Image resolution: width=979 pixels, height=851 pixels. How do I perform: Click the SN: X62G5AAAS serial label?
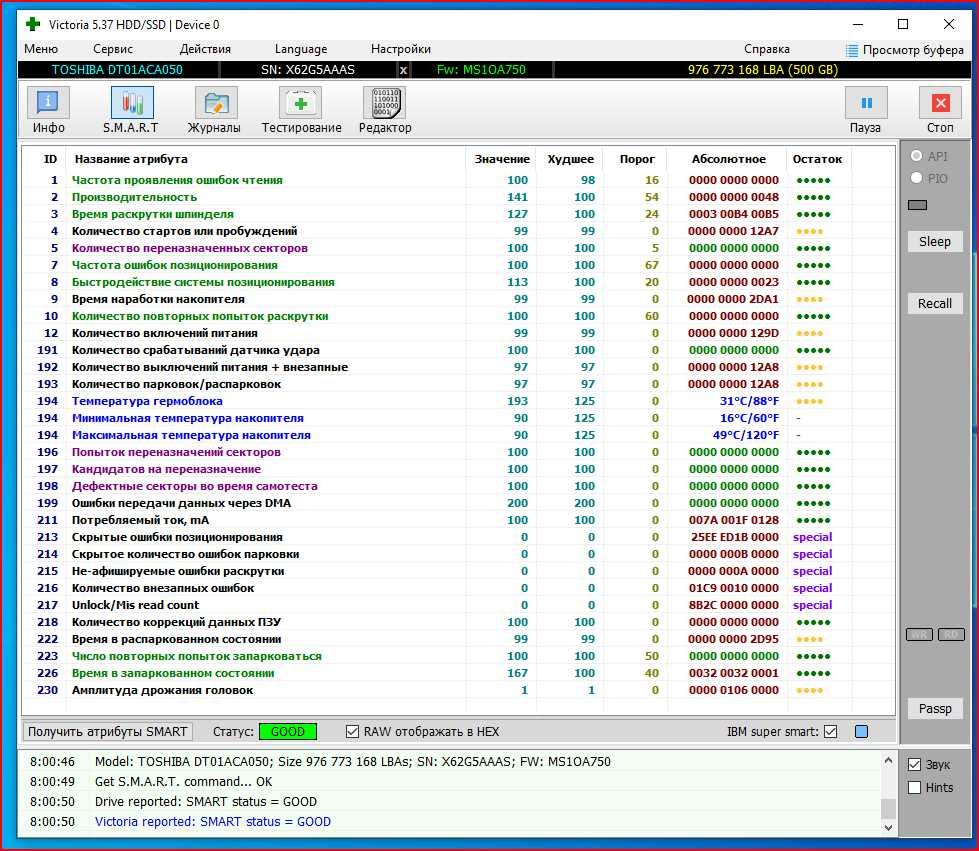click(x=308, y=70)
